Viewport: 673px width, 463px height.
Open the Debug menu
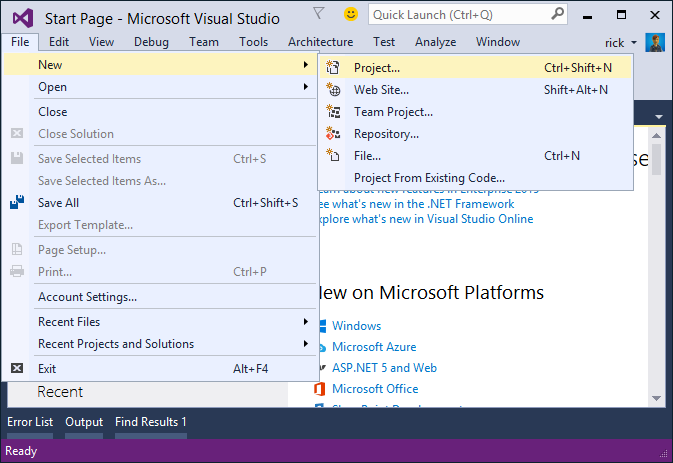(x=151, y=42)
